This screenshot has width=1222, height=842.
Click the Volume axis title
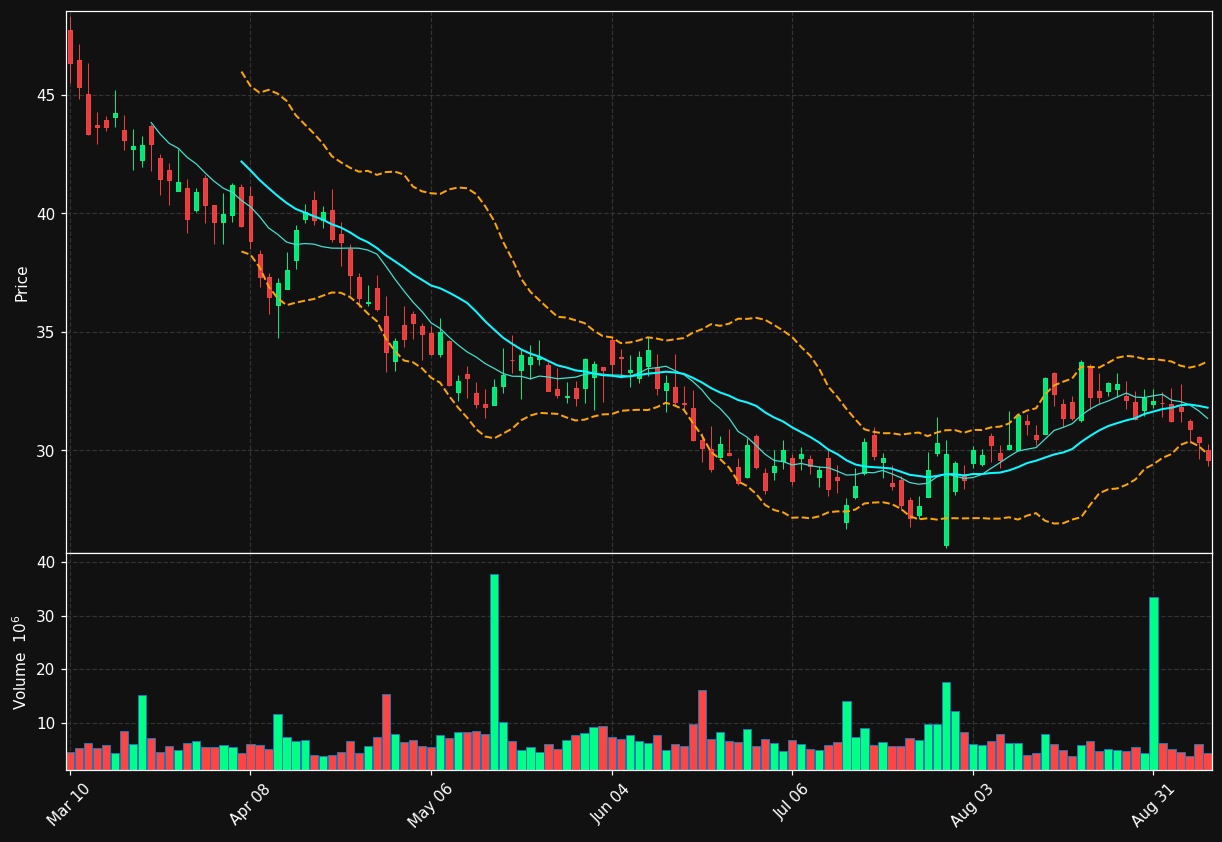20,662
